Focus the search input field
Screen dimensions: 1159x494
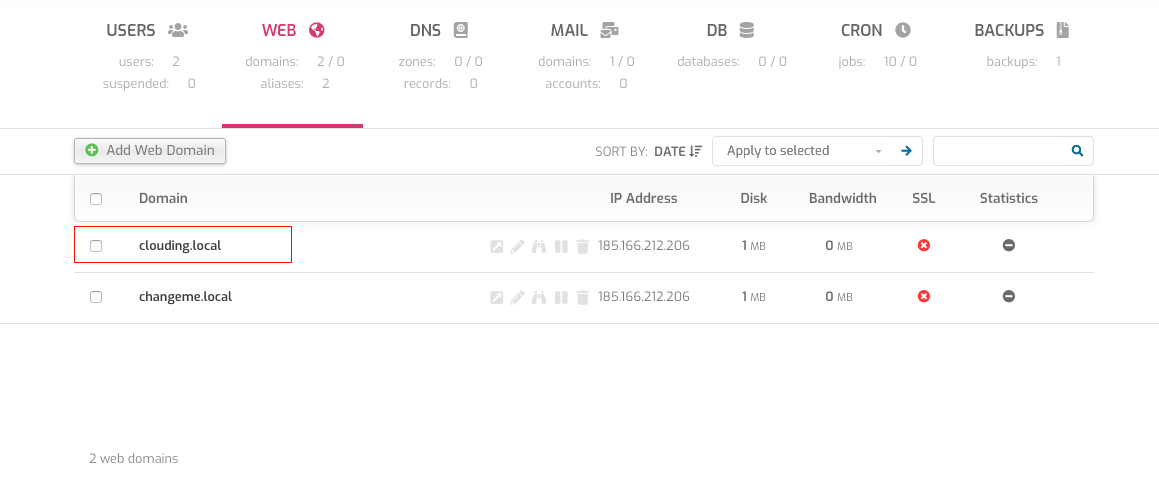click(x=1001, y=151)
